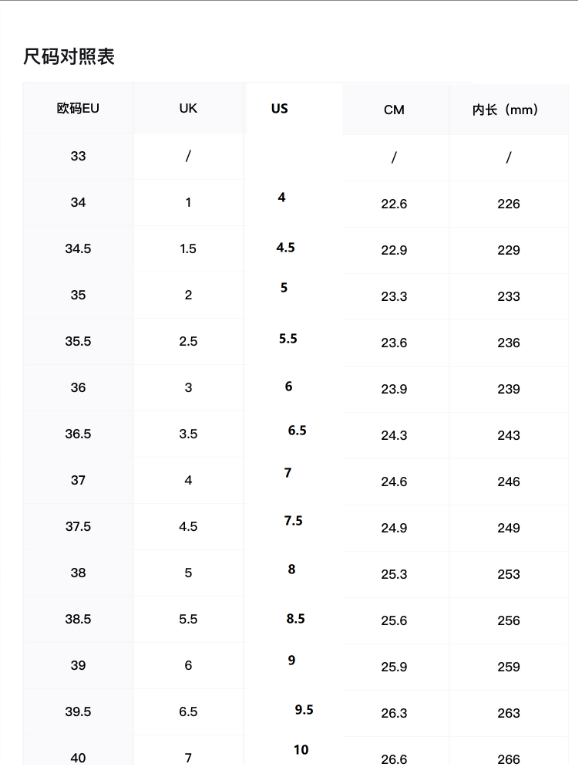Select the CM column header
Screen dimensions: 578x765
394,110
